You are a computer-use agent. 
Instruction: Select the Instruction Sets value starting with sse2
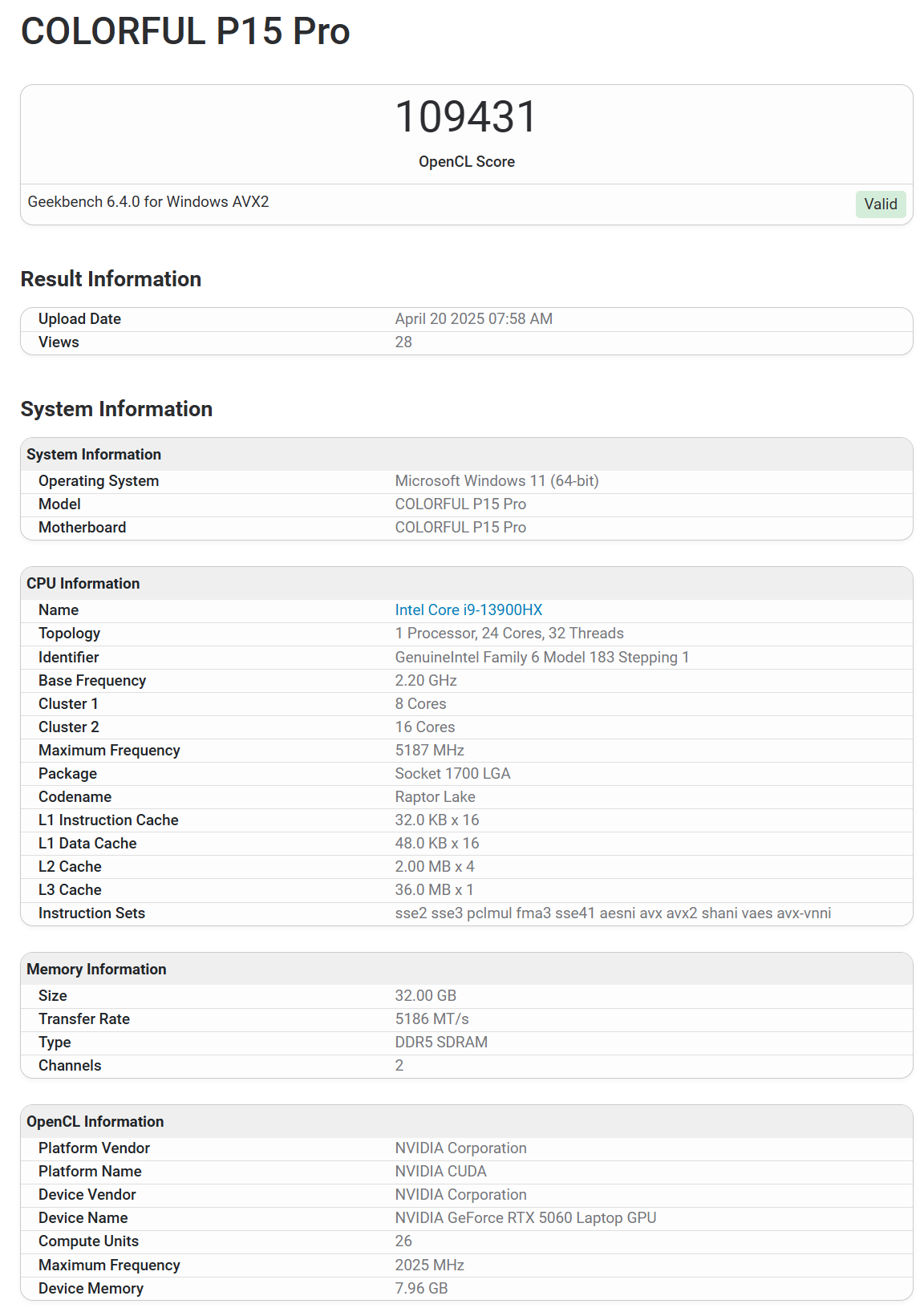pyautogui.click(x=613, y=913)
